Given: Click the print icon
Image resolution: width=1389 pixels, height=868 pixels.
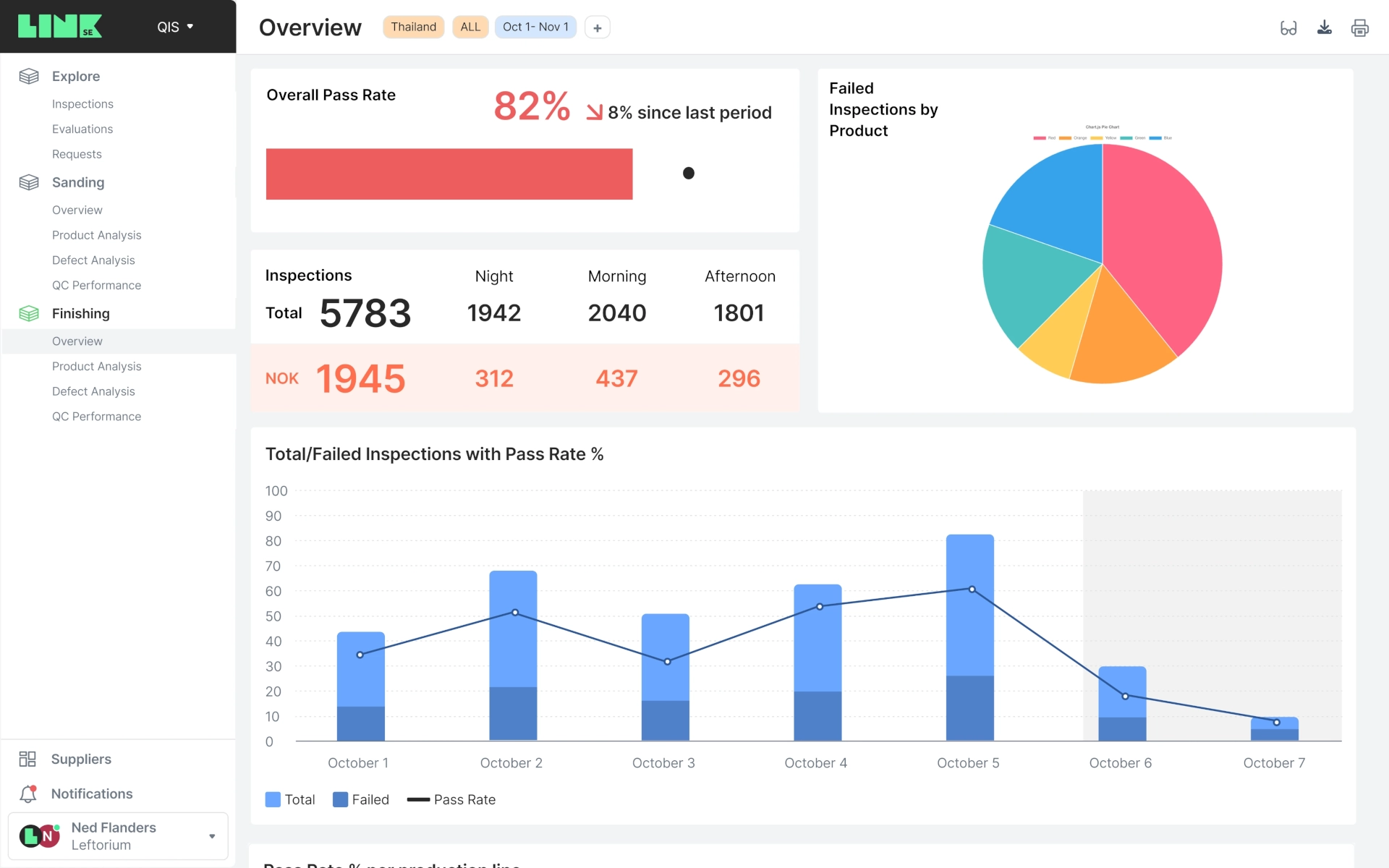Looking at the screenshot, I should pos(1359,28).
